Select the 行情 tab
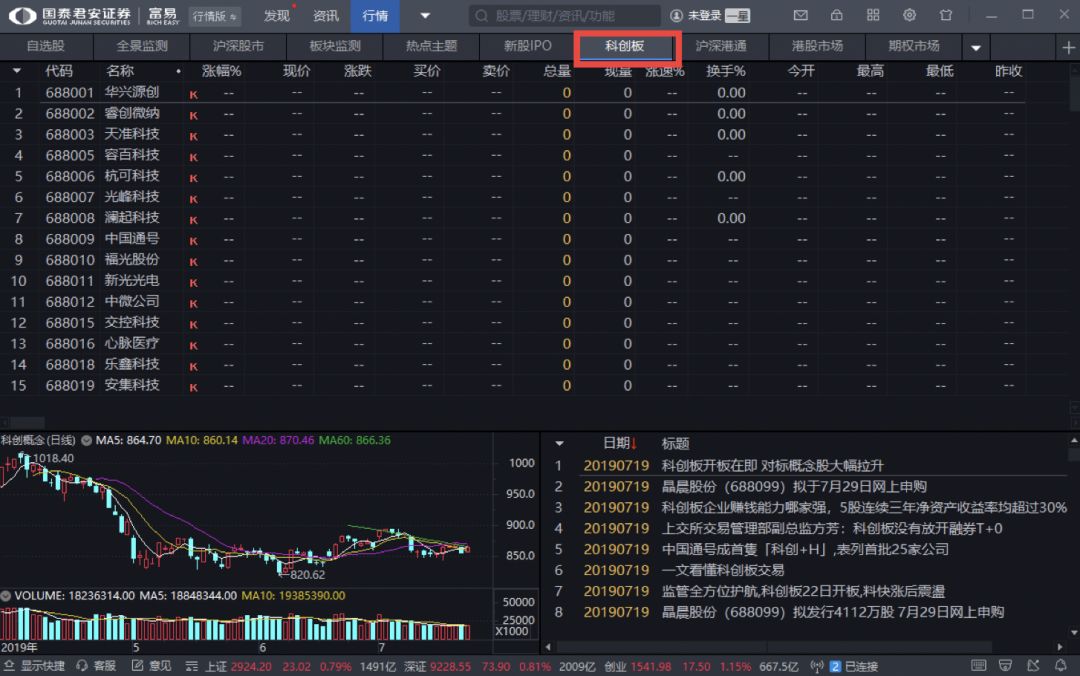The width and height of the screenshot is (1080, 676). pyautogui.click(x=375, y=16)
